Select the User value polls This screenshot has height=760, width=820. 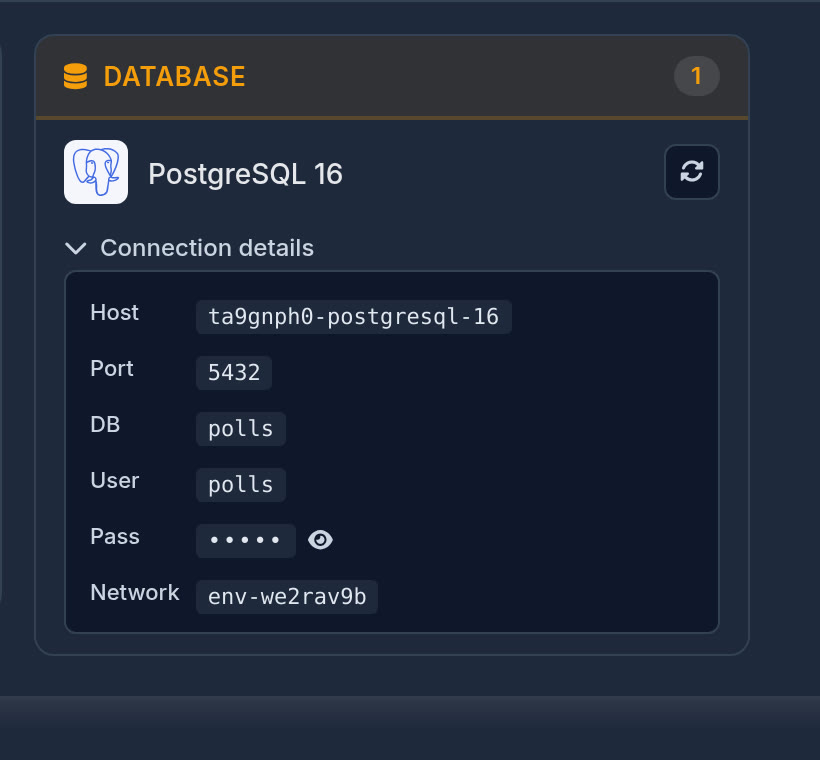241,484
